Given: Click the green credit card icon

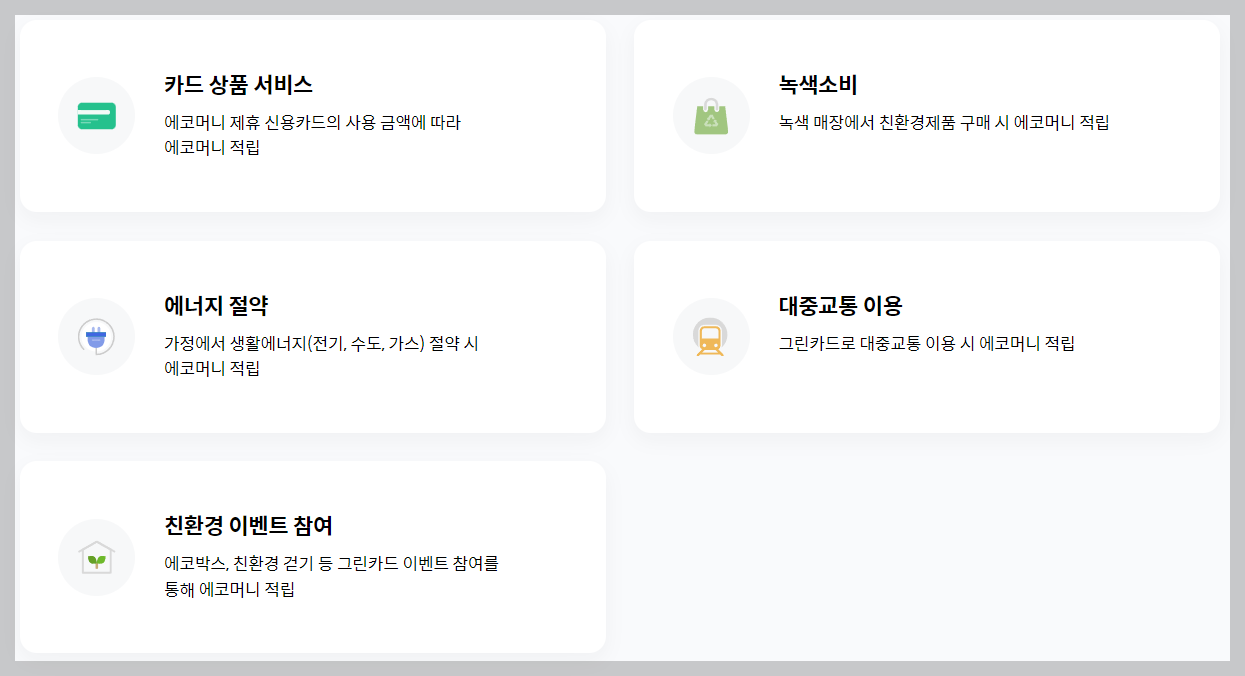Looking at the screenshot, I should click(96, 114).
